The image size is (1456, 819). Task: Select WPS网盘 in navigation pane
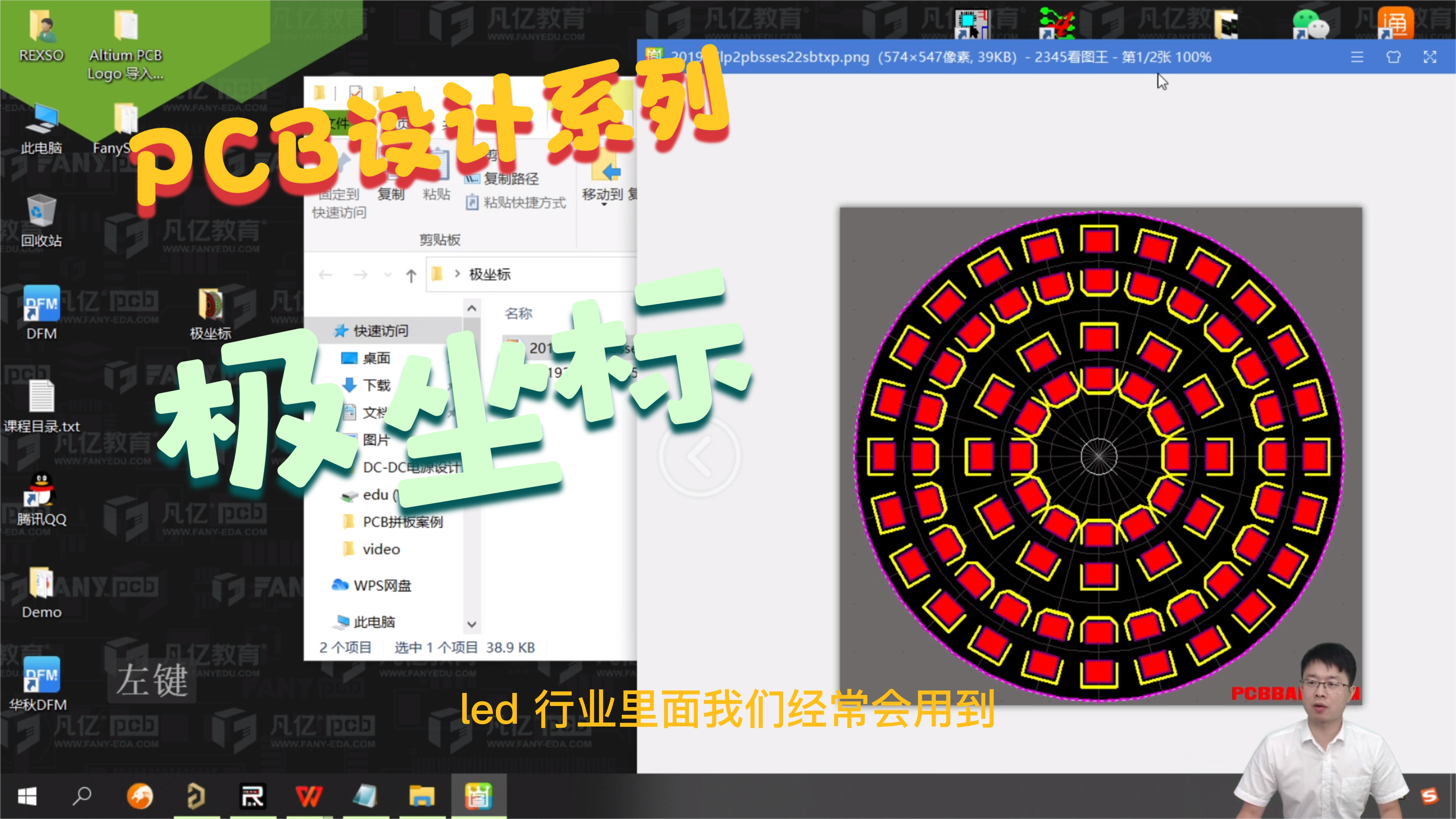coord(372,585)
